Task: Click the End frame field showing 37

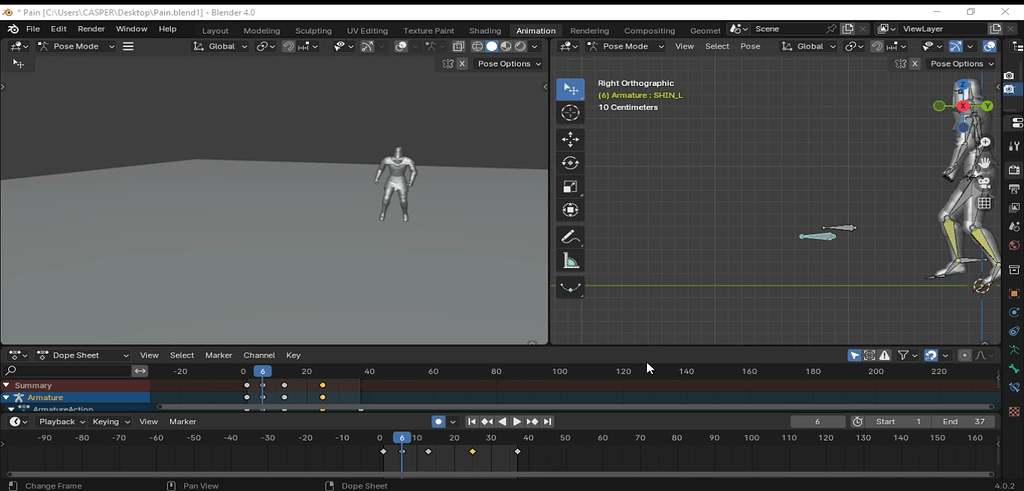Action: (963, 422)
